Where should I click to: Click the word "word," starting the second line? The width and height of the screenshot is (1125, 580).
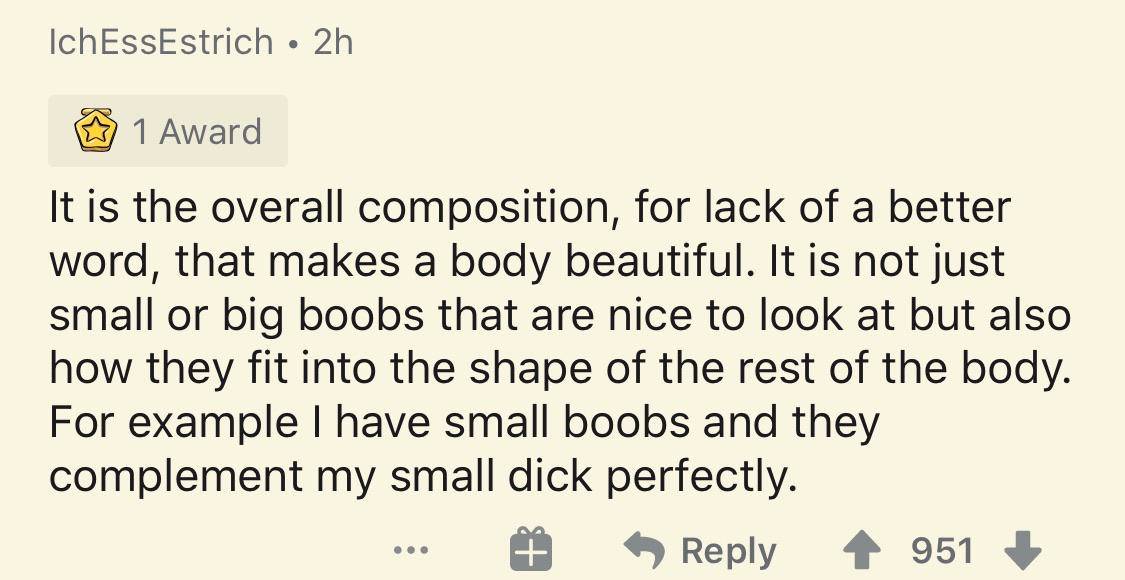(x=105, y=261)
